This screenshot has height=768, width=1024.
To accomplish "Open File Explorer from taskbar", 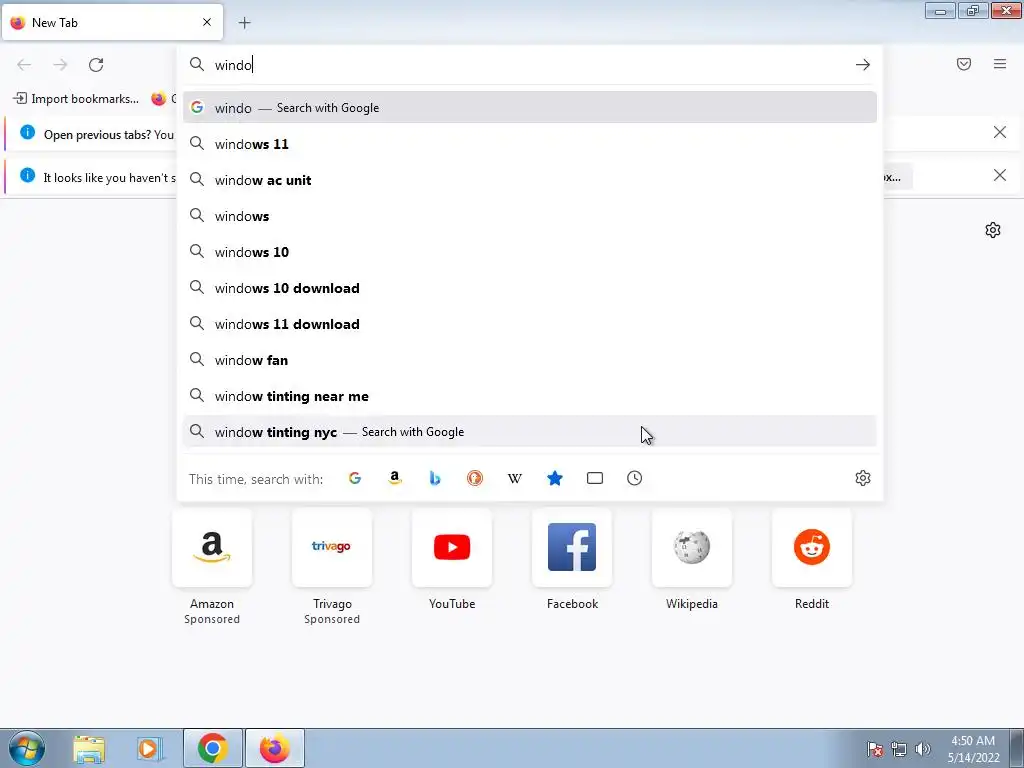I will [89, 748].
